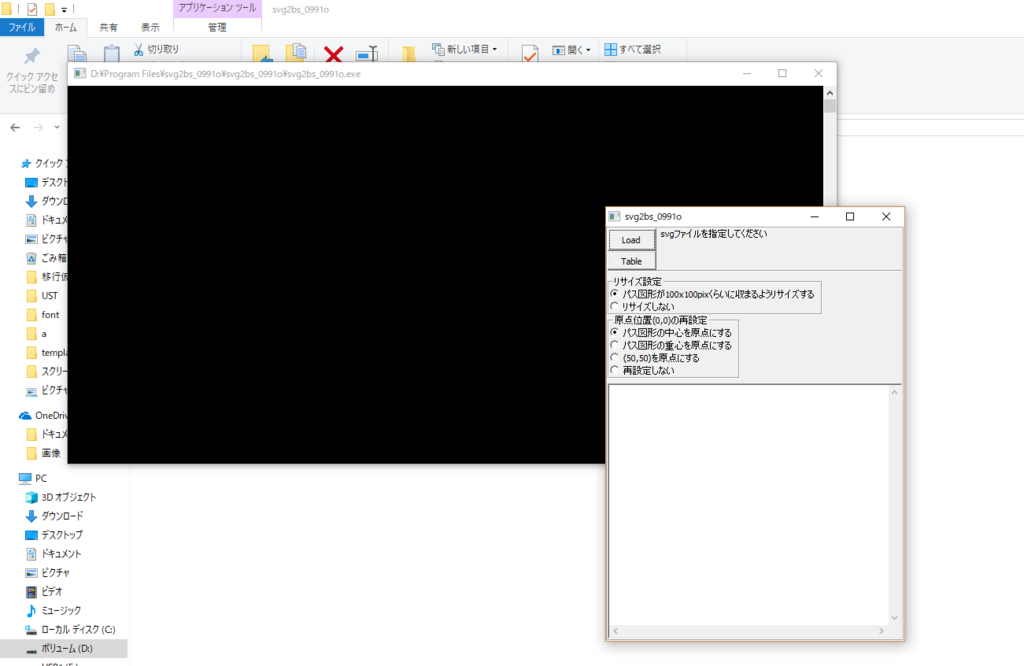This screenshot has height=666, width=1024.
Task: Click the ビデオ icon under PC
Action: click(x=31, y=592)
